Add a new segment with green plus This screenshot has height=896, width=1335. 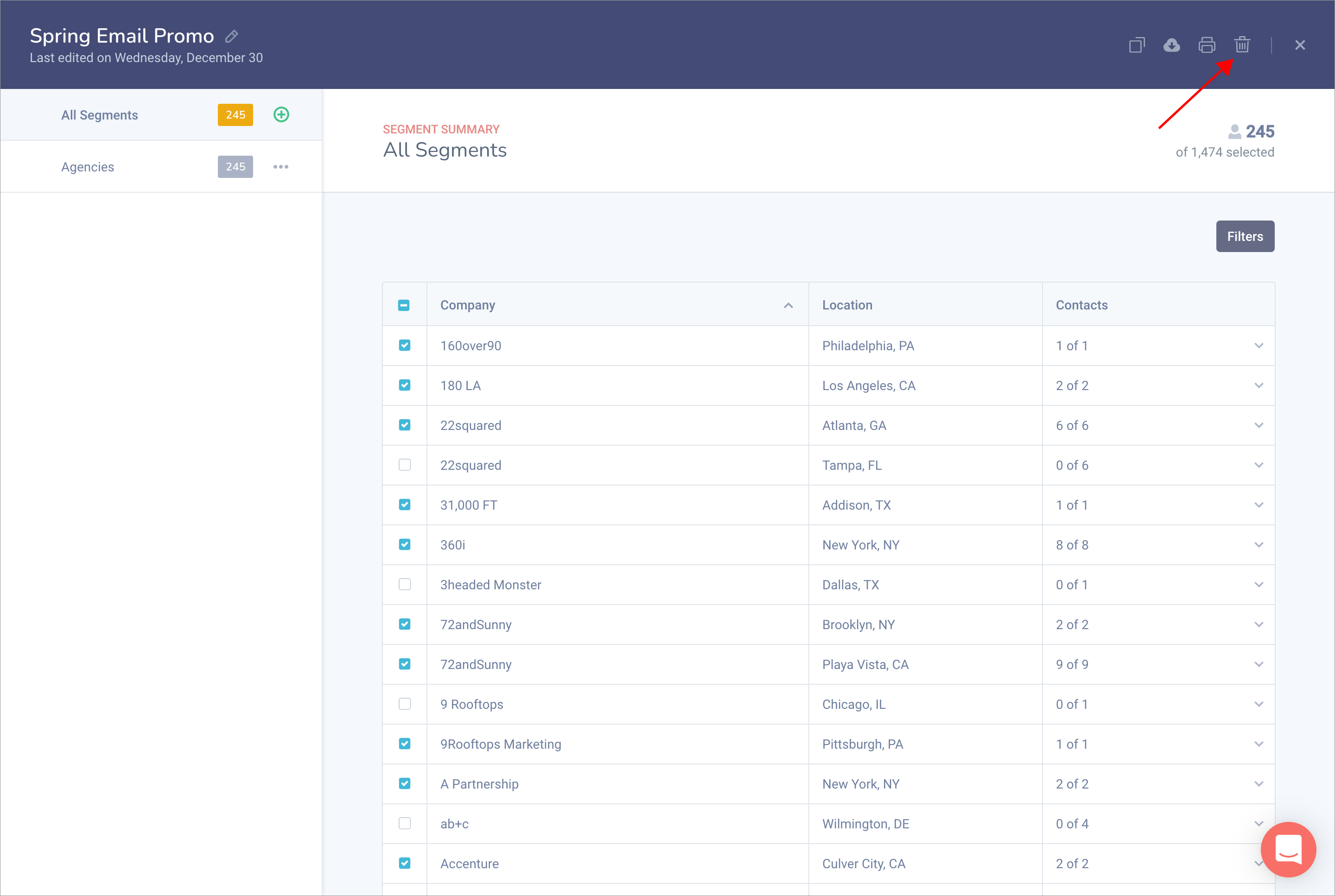(281, 114)
